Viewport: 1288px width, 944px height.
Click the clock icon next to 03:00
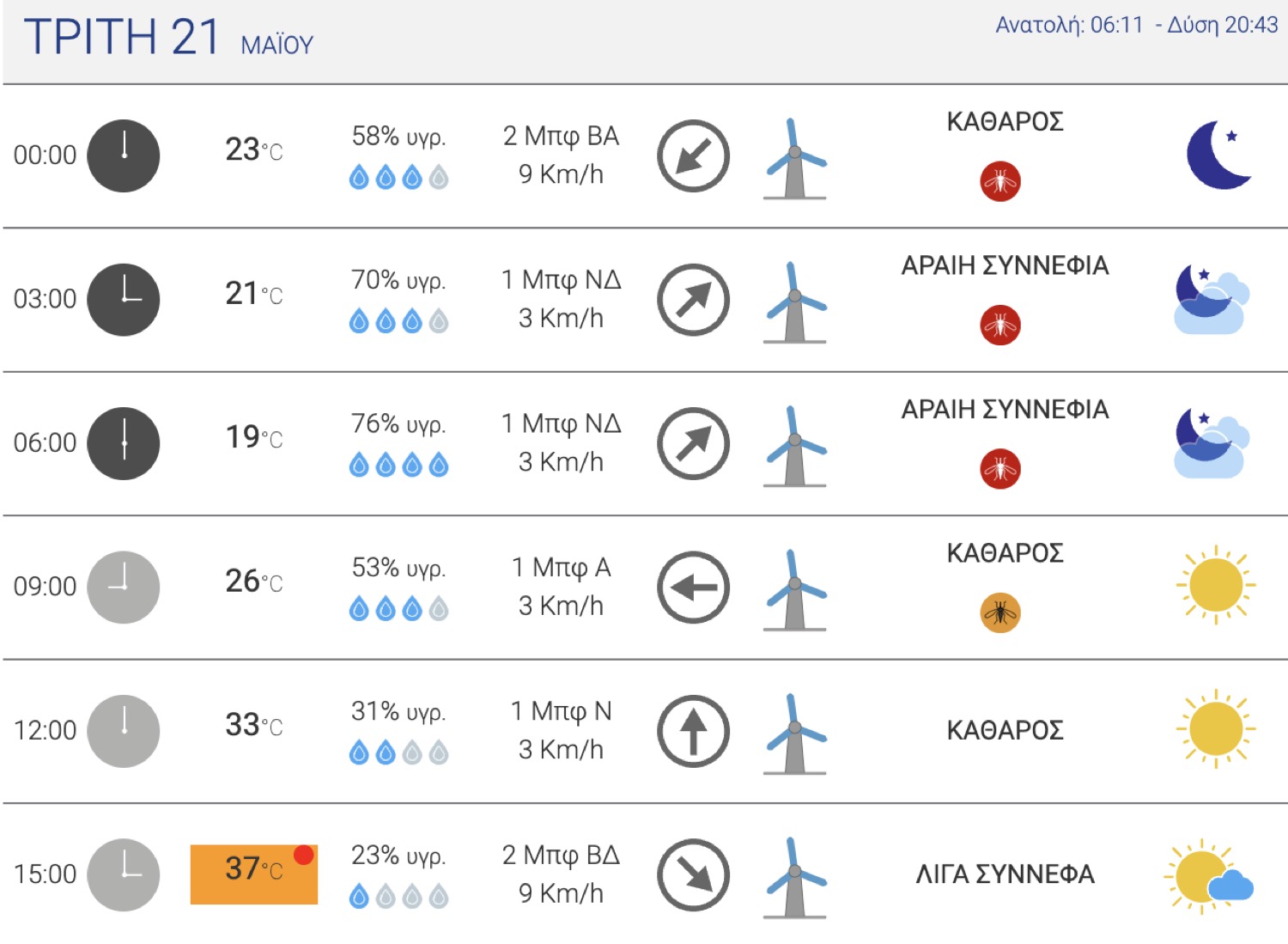124,300
